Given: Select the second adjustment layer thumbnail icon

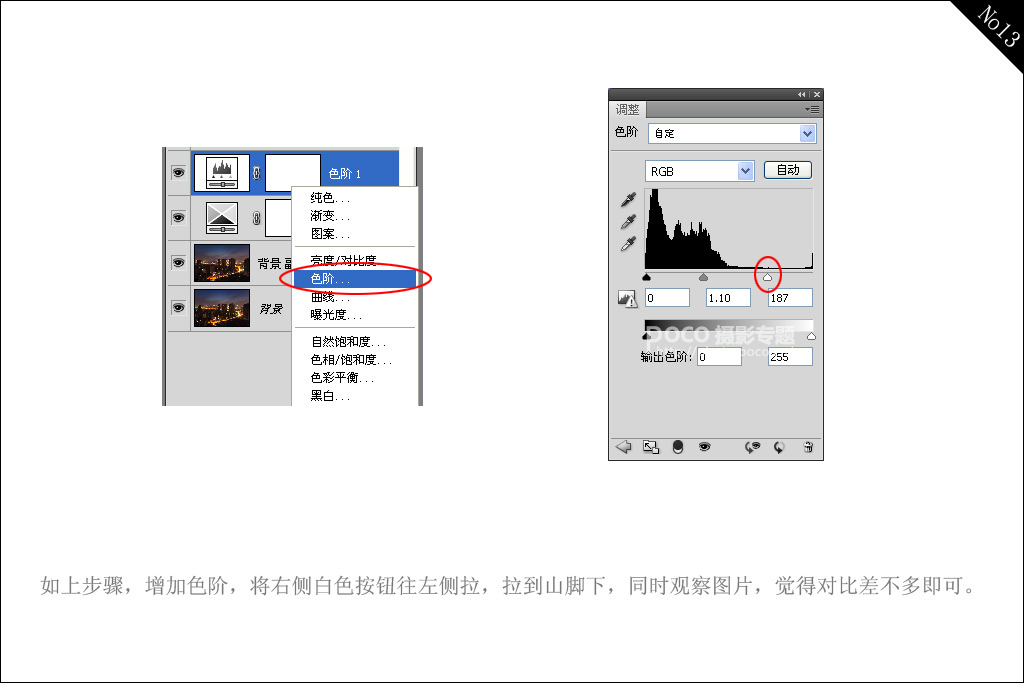Looking at the screenshot, I should pos(222,218).
